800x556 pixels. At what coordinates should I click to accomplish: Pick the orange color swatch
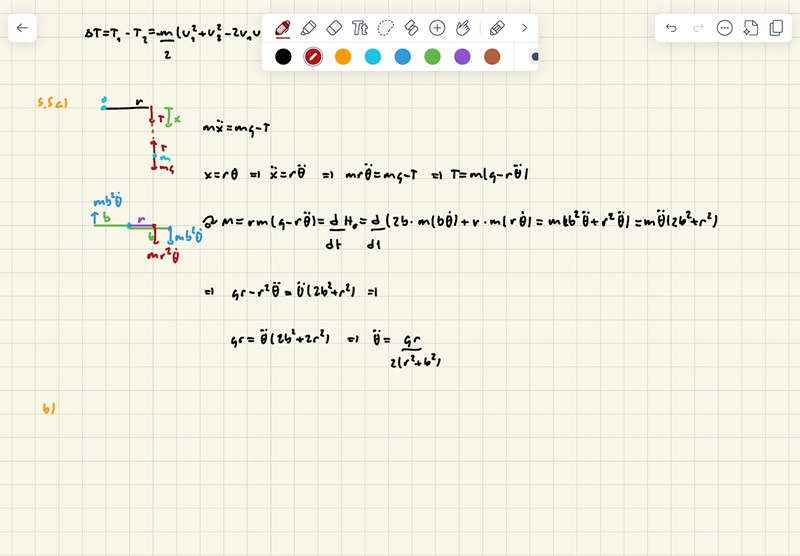343,57
